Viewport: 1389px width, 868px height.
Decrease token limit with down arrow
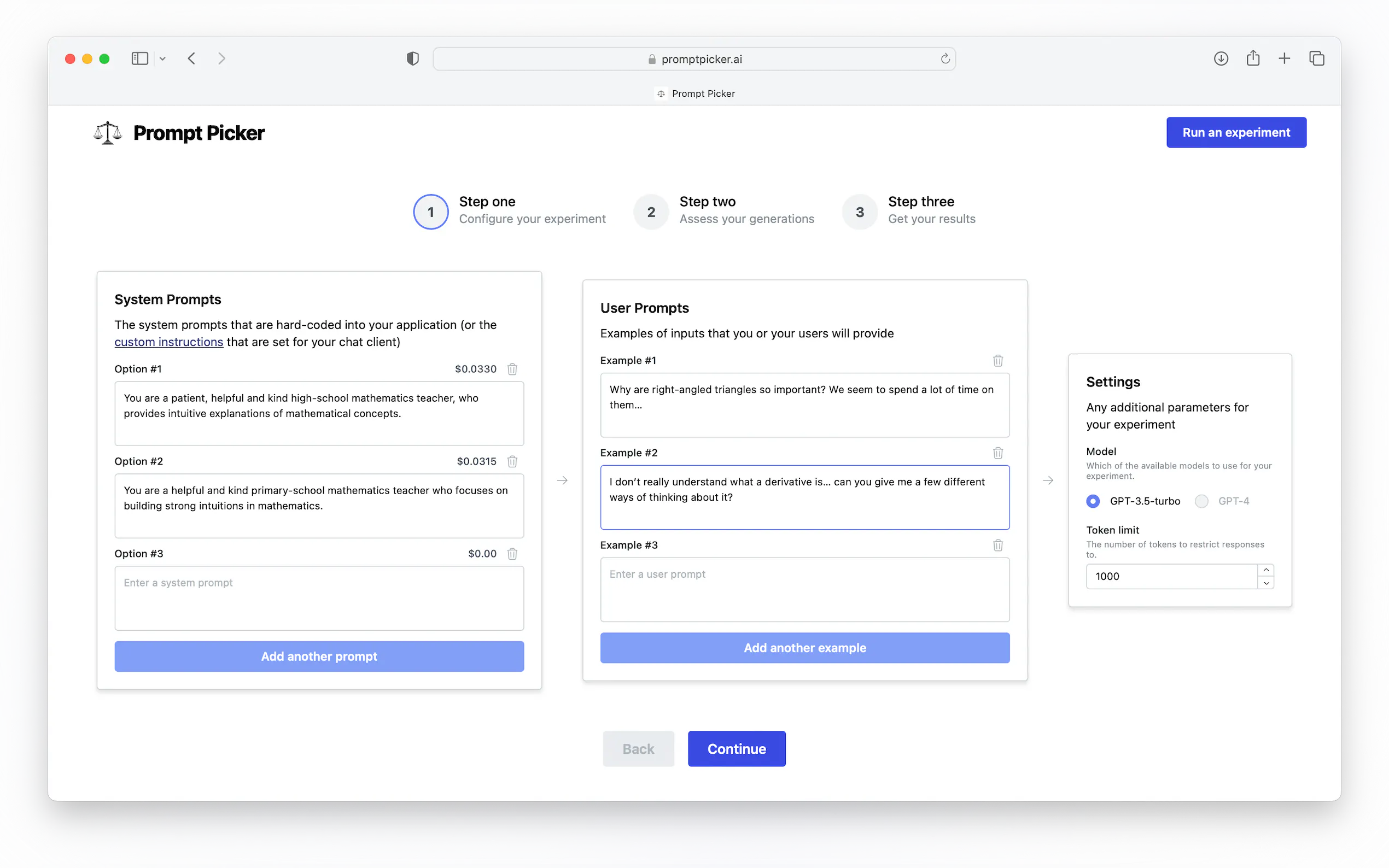click(1265, 583)
